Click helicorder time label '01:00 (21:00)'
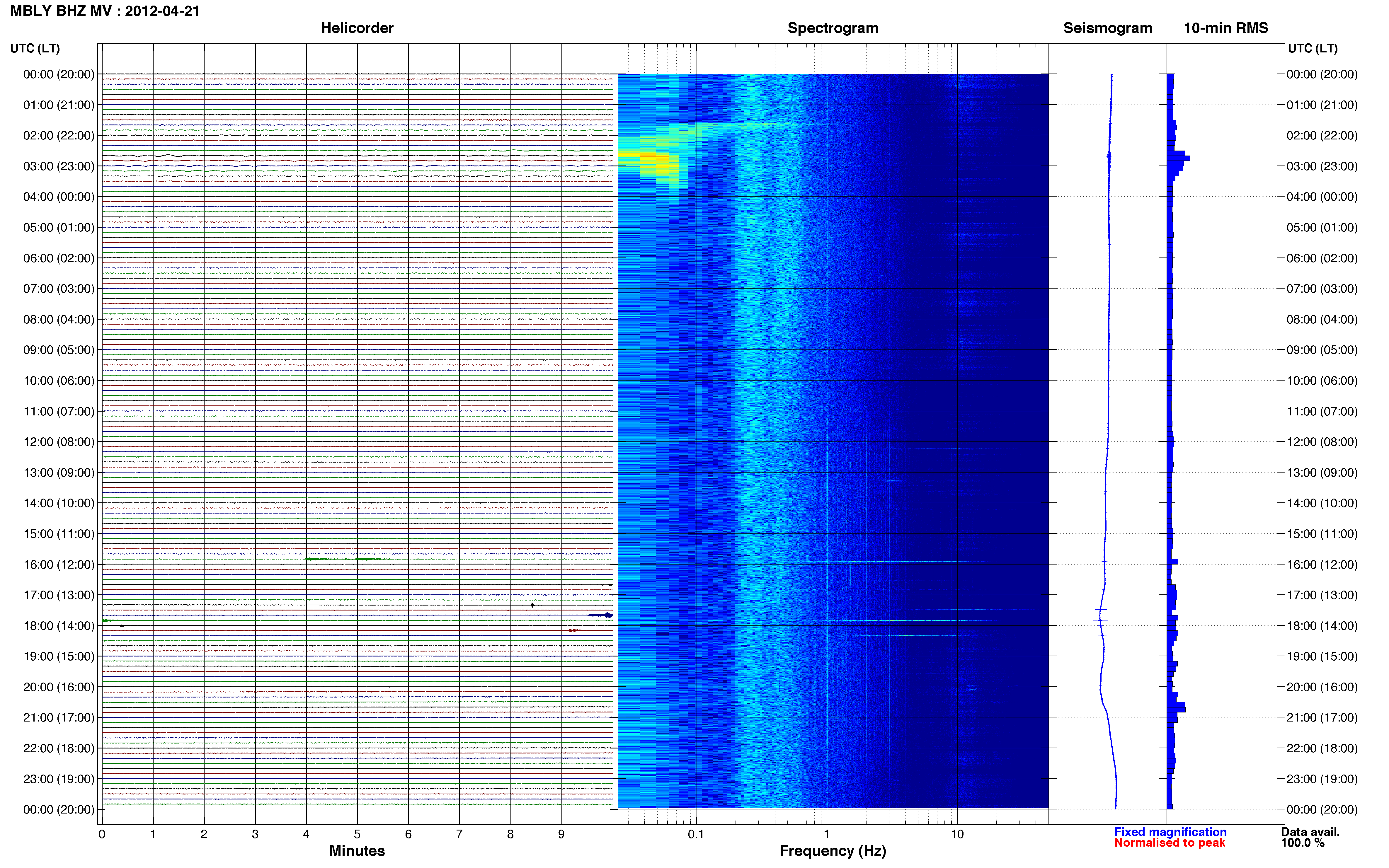1389x868 pixels. coord(59,105)
